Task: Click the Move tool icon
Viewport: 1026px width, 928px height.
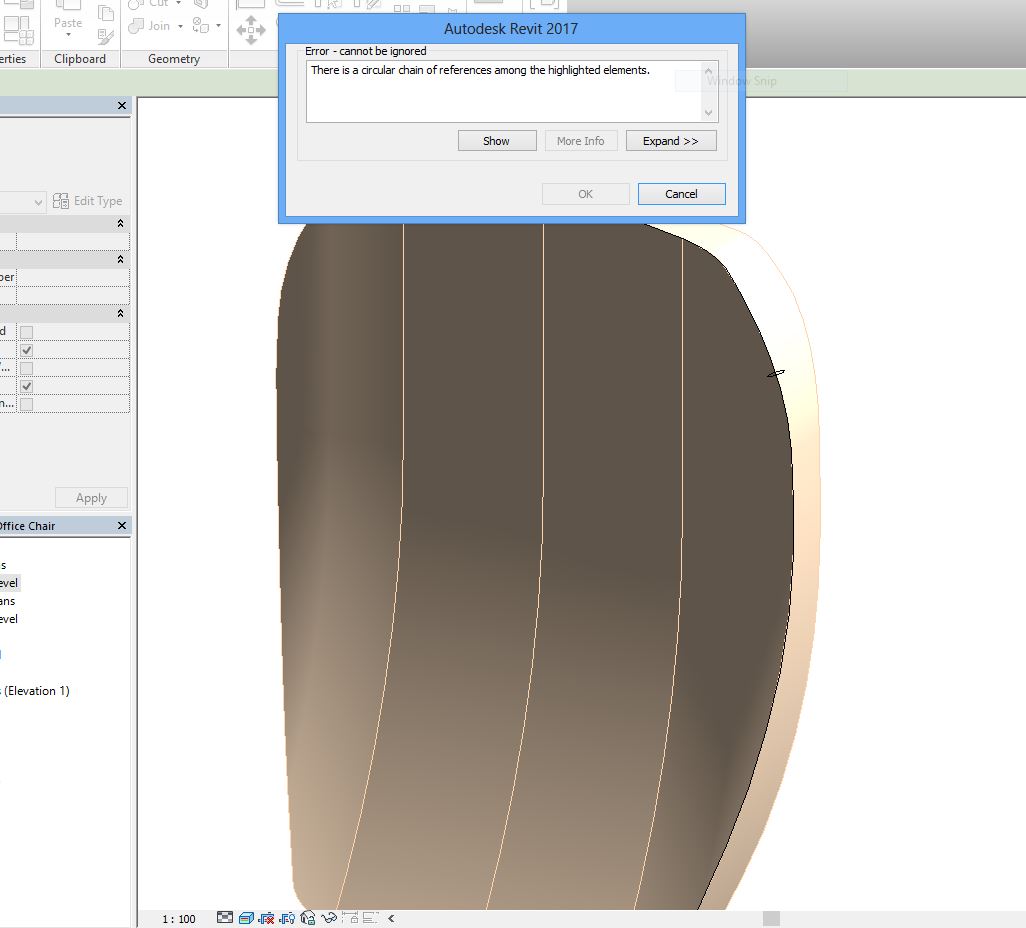Action: coord(250,30)
